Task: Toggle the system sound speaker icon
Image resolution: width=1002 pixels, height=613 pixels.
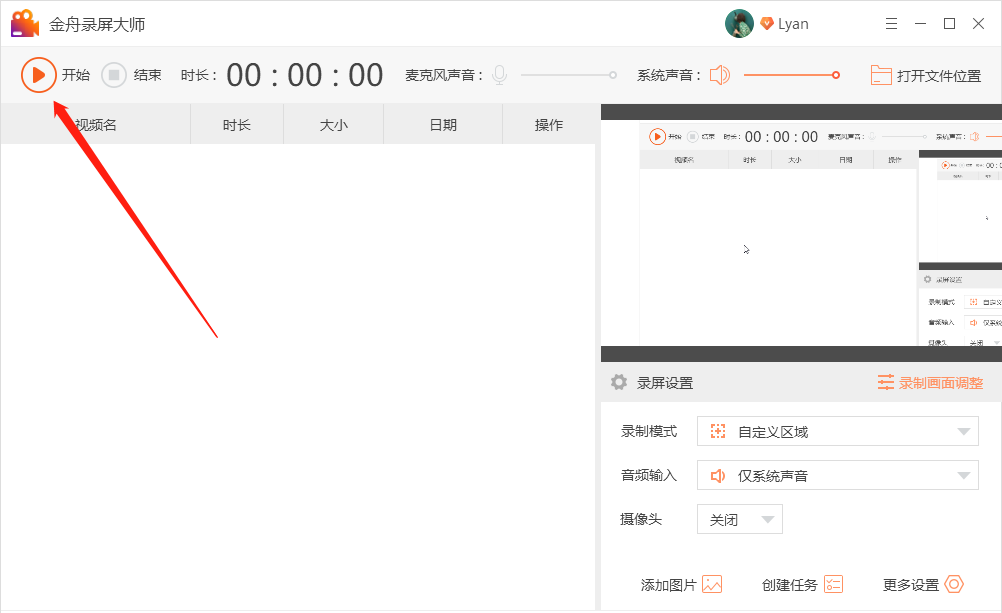Action: [720, 75]
